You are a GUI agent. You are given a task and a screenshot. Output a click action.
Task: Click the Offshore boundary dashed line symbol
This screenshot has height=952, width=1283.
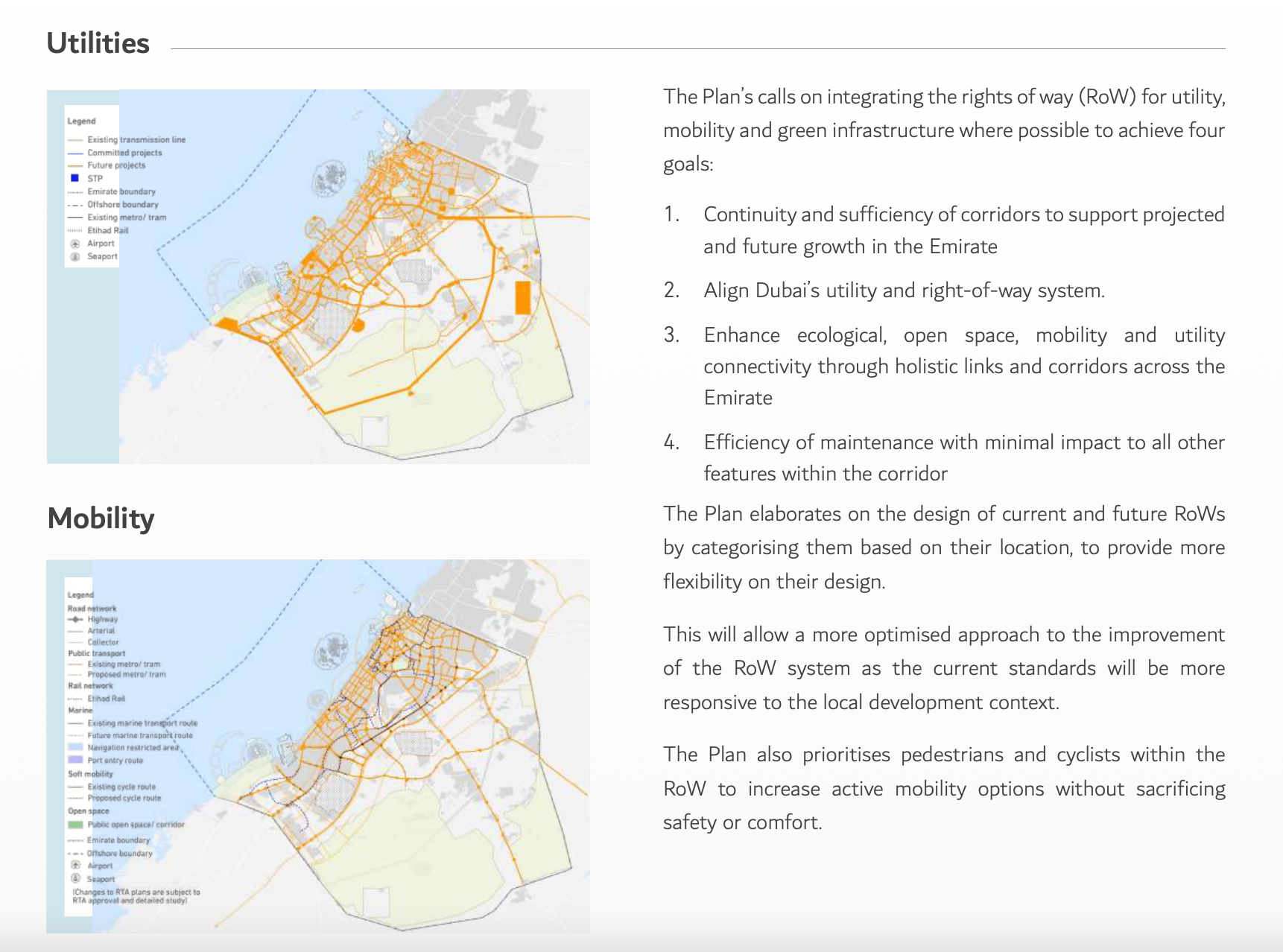click(75, 204)
